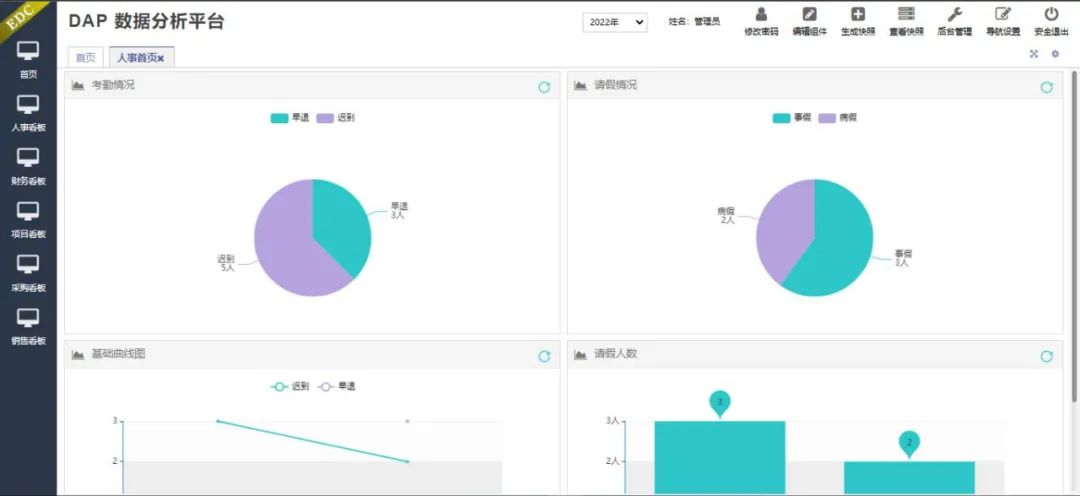
Task: Open 财务看板 sidebar monitor icon
Action: (28, 158)
